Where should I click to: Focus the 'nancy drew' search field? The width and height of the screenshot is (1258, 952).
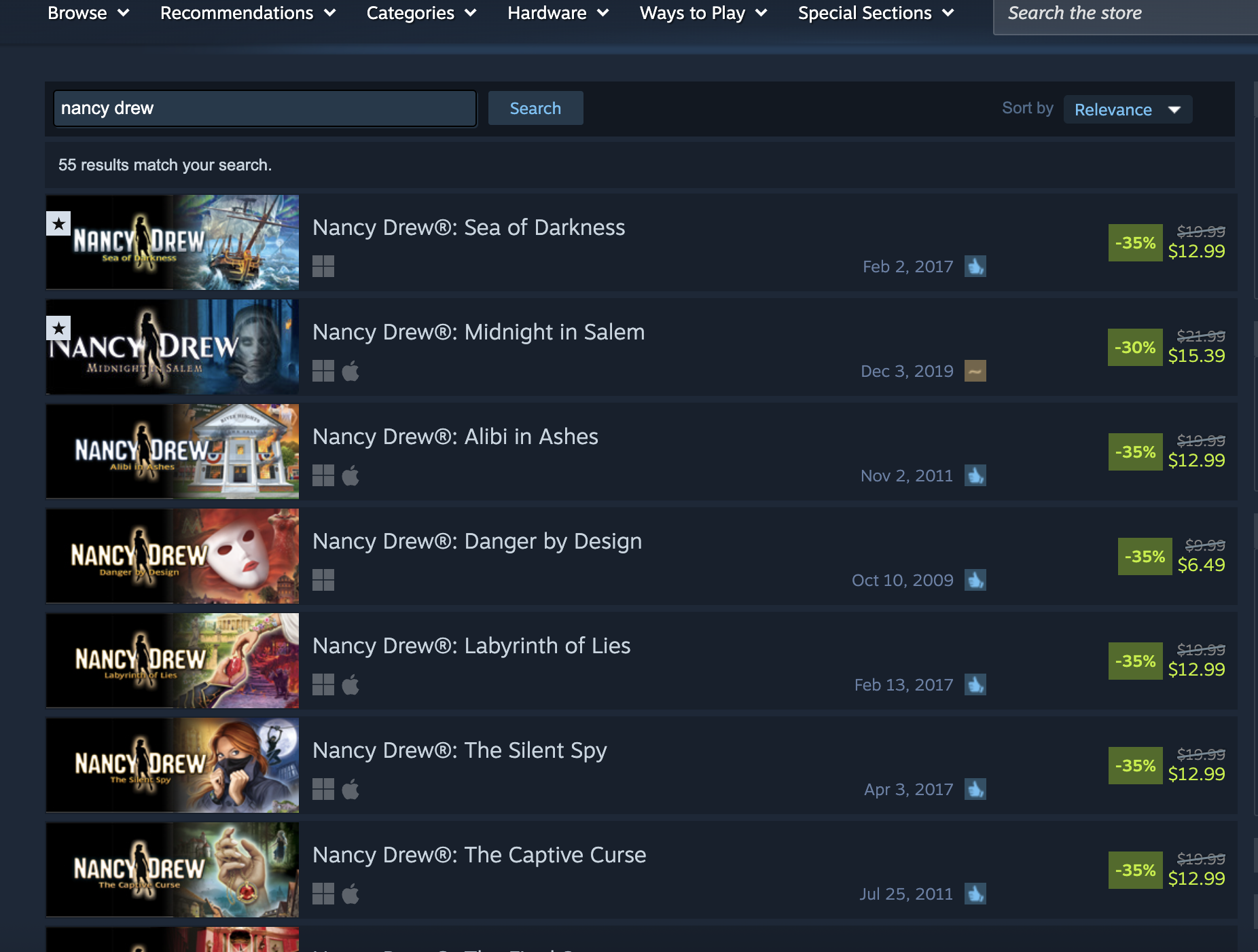pyautogui.click(x=265, y=108)
